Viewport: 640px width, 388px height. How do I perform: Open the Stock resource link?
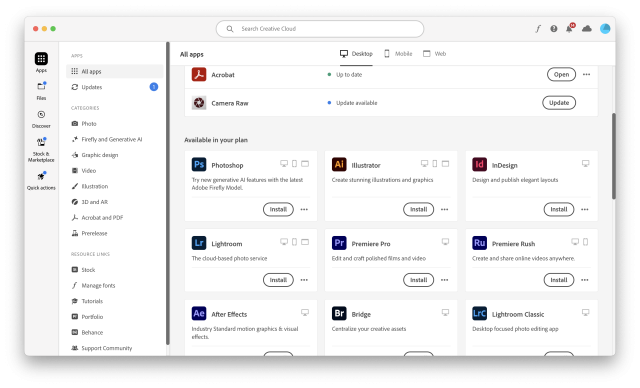[83, 270]
